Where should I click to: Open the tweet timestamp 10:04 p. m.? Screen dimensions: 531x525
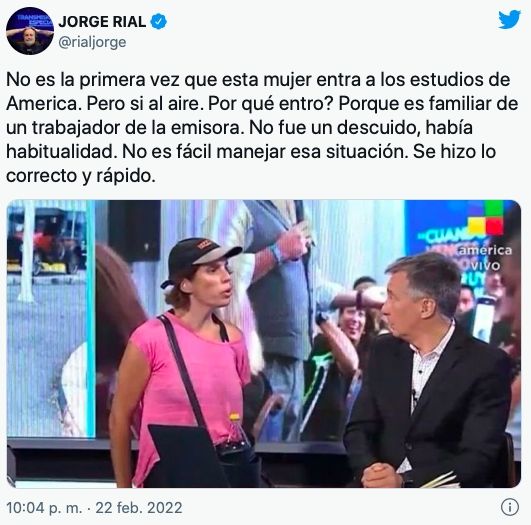coord(44,508)
